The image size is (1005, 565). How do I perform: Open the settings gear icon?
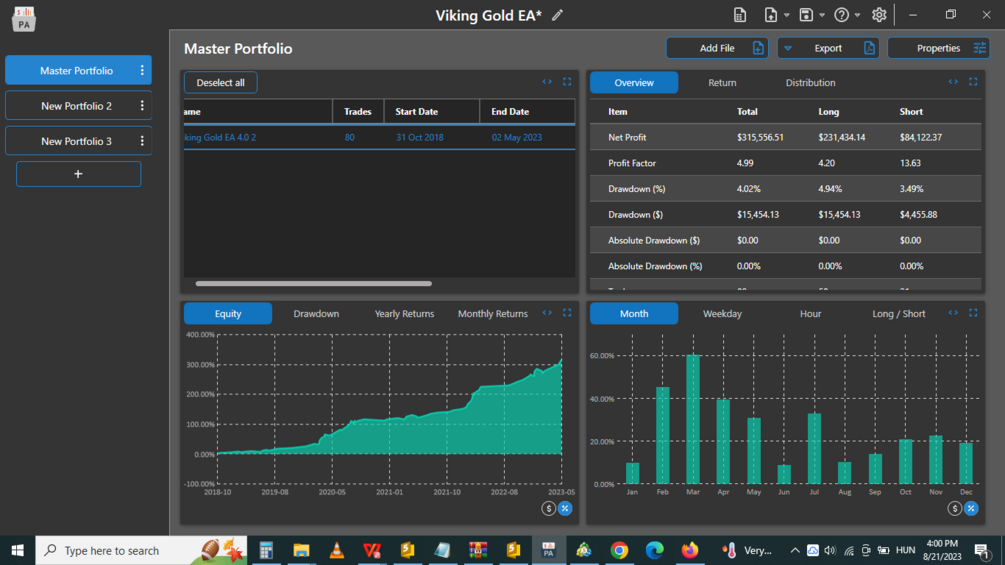coord(879,15)
